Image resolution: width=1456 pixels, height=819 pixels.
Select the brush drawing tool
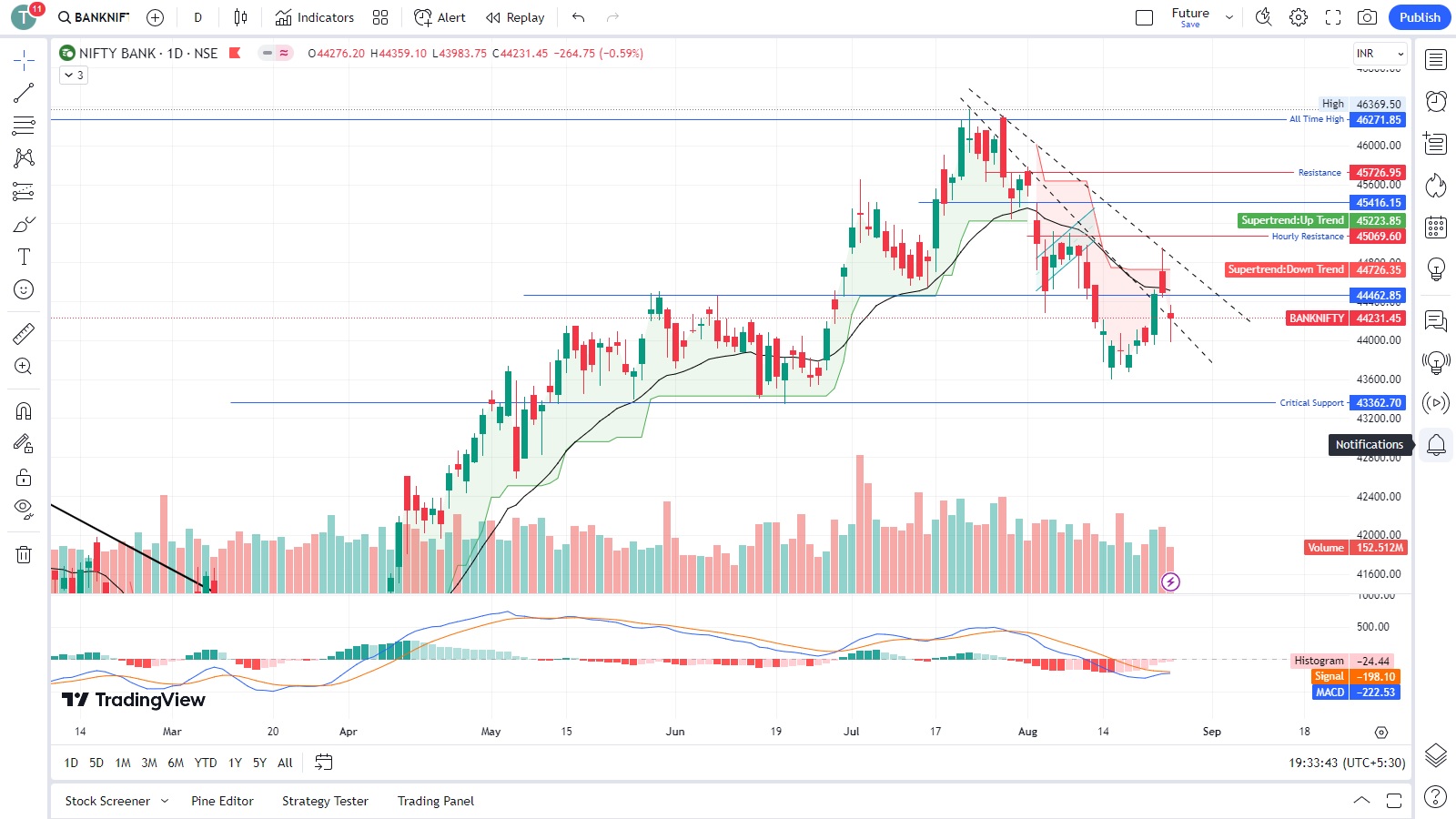[24, 224]
